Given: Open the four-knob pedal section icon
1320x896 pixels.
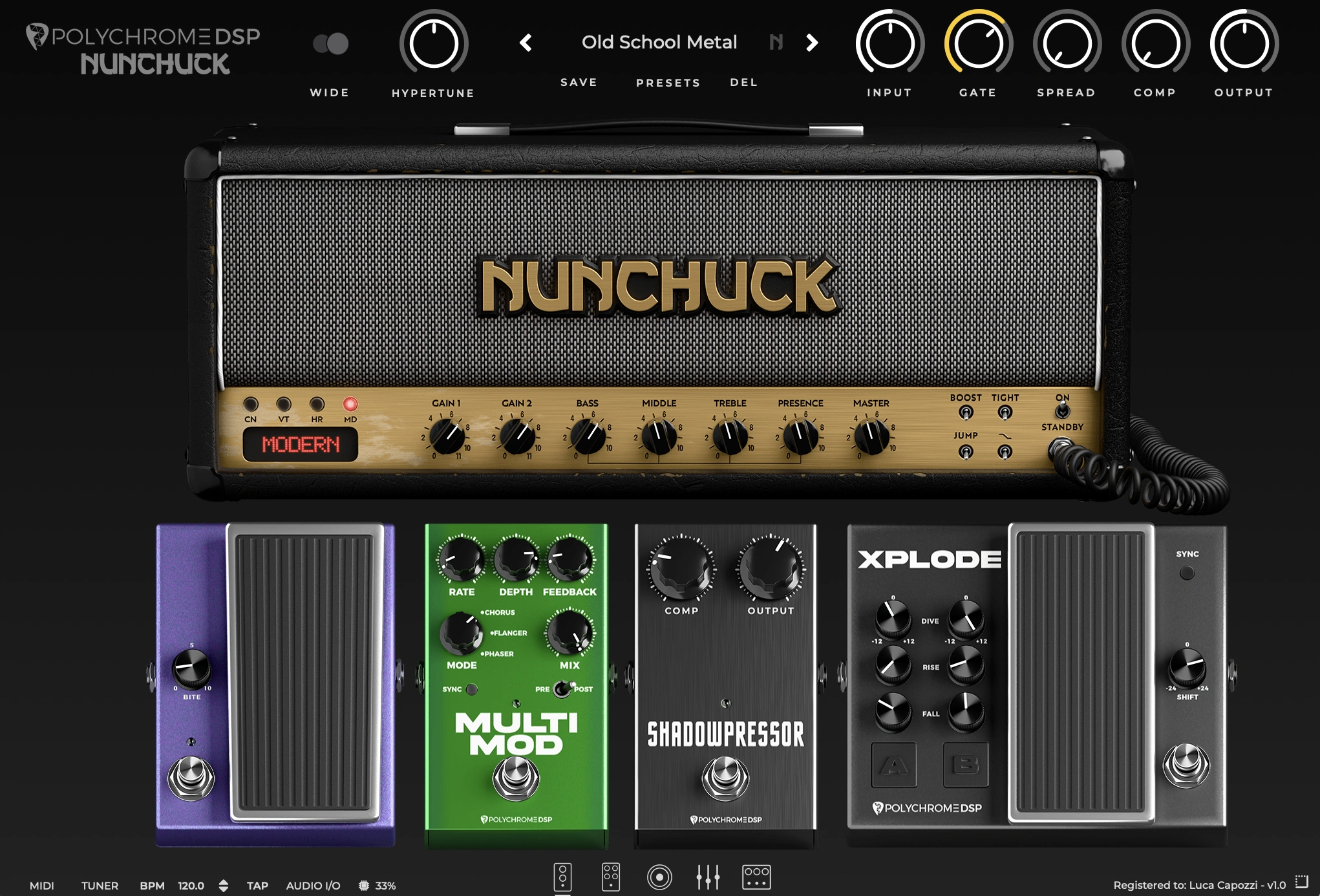Looking at the screenshot, I should (x=611, y=877).
